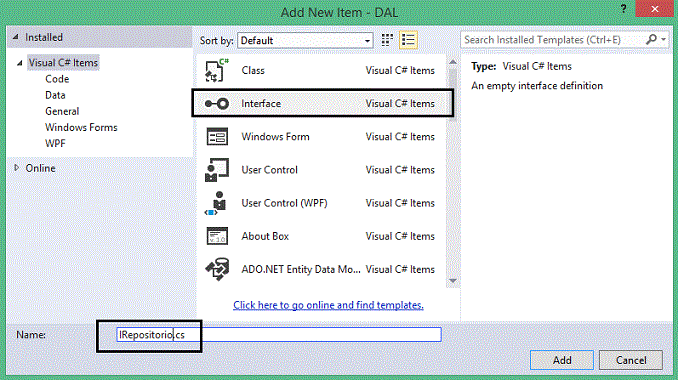678x380 pixels.
Task: Pick the User Control template icon
Action: coord(217,170)
